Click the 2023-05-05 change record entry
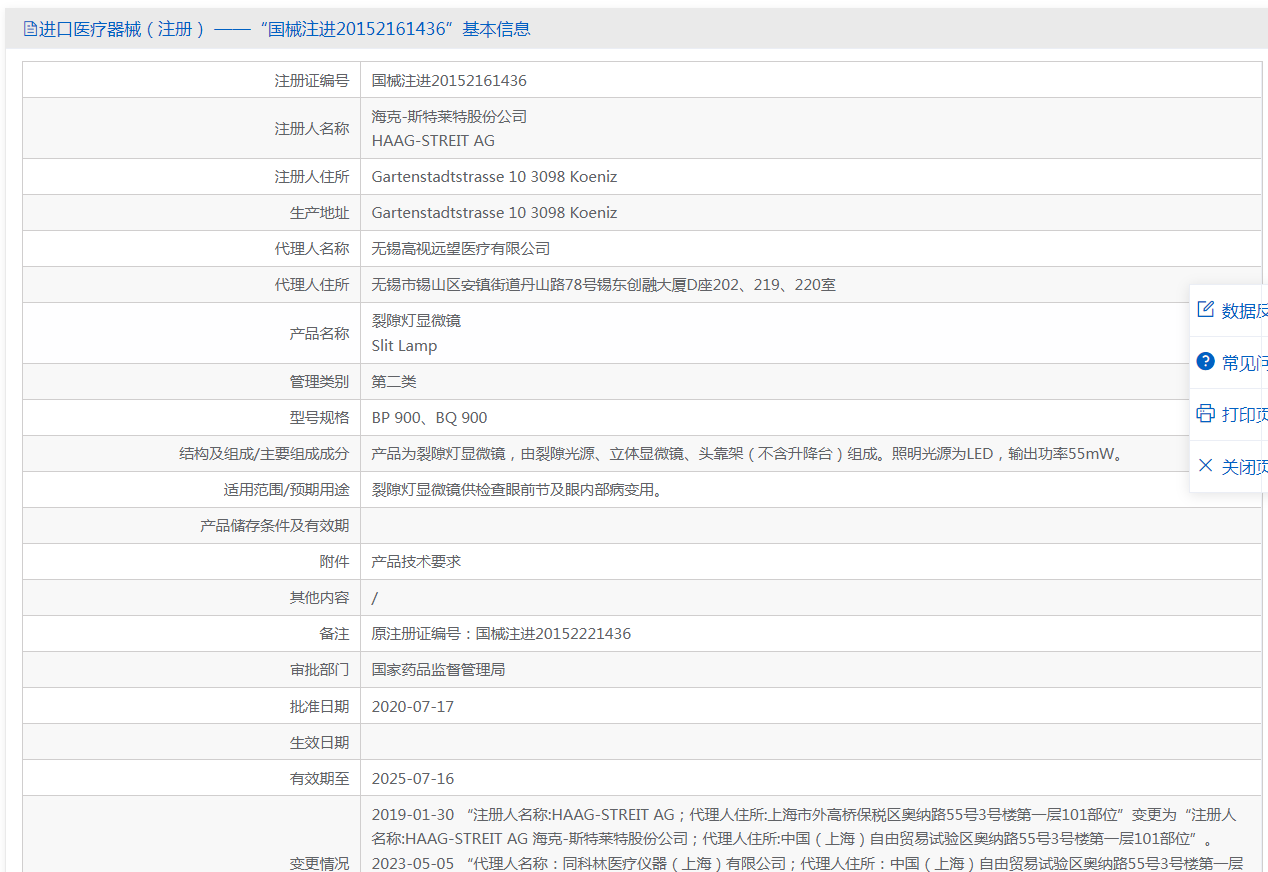 [x=807, y=864]
